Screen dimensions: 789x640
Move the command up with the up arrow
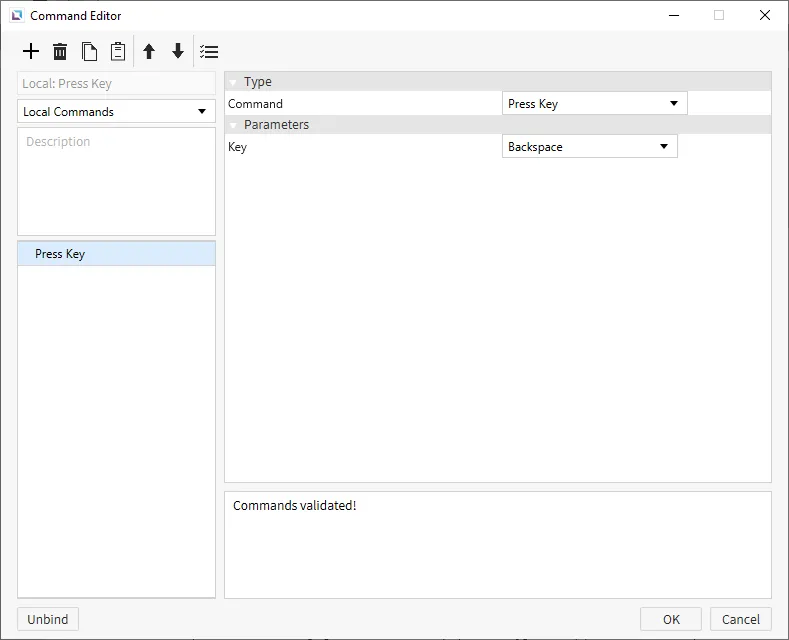point(149,52)
